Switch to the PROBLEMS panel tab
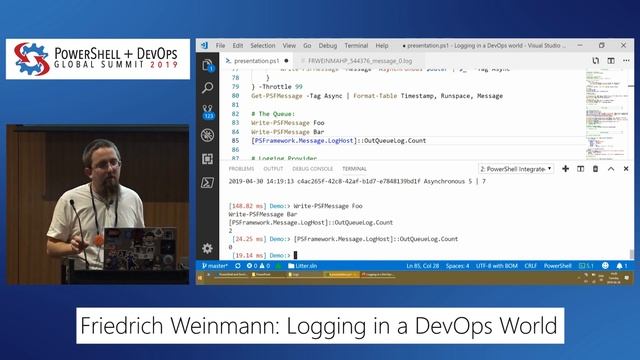 (x=241, y=169)
